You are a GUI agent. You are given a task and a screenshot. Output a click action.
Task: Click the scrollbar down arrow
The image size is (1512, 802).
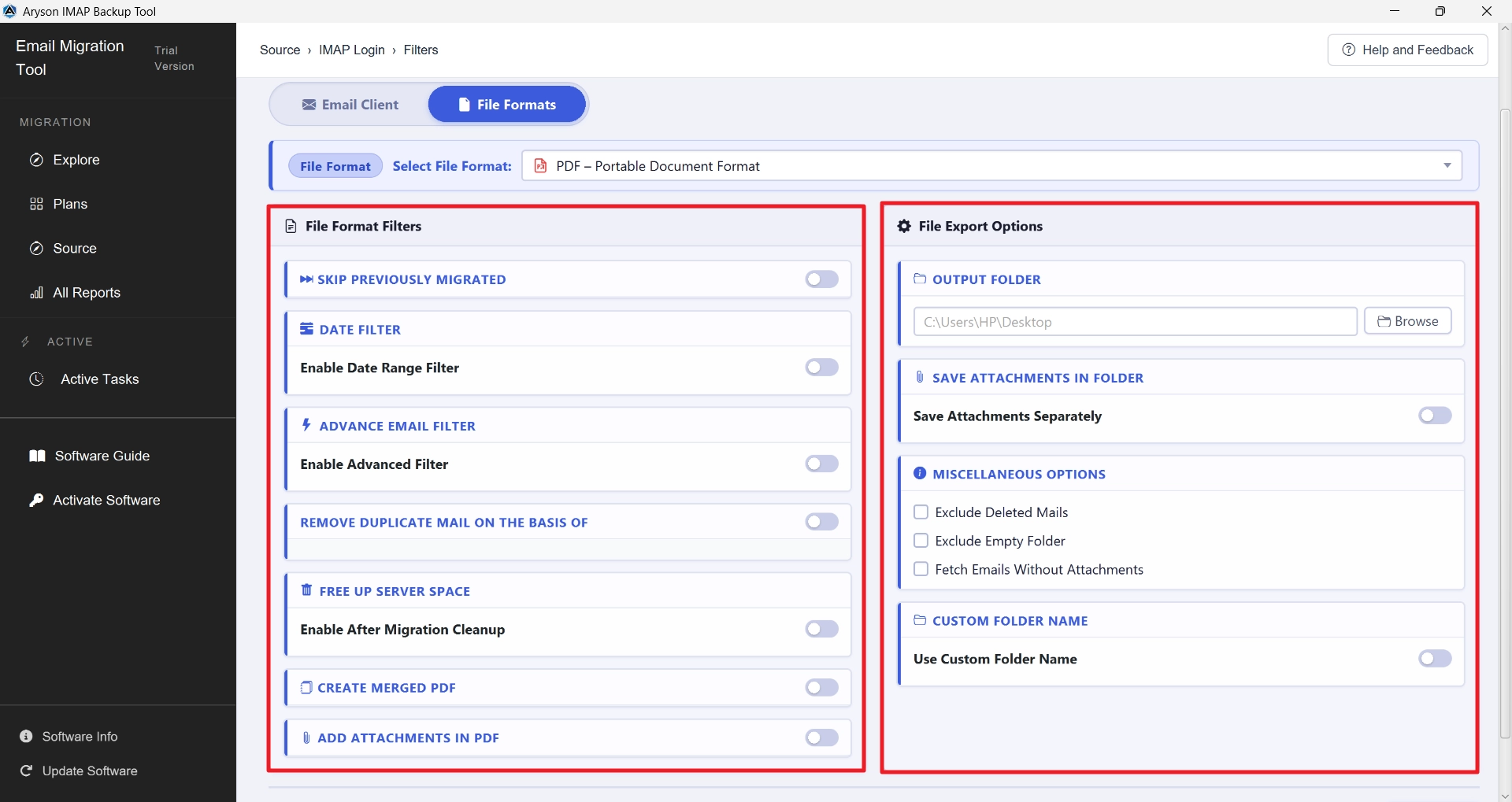1505,795
